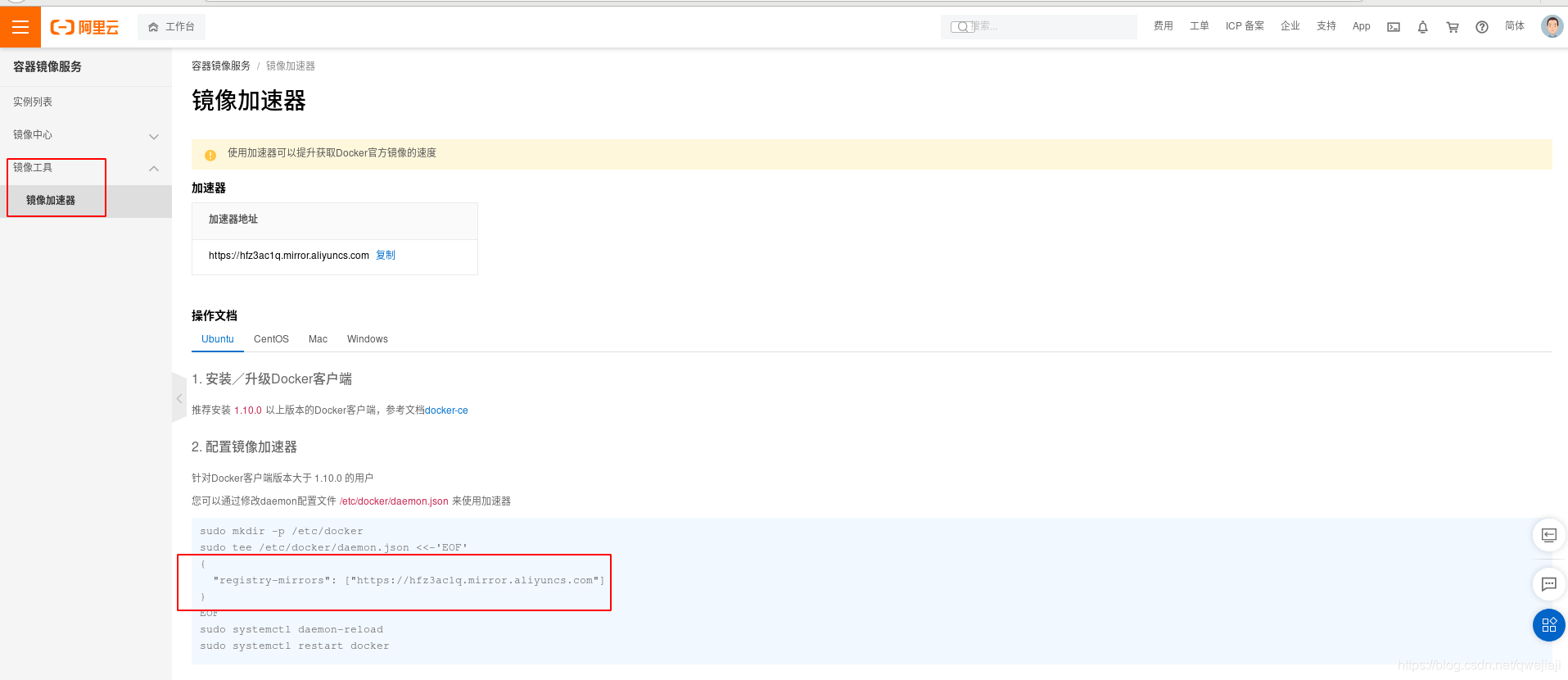Click the Aliyun logo
This screenshot has height=680, width=1568.
pyautogui.click(x=84, y=27)
